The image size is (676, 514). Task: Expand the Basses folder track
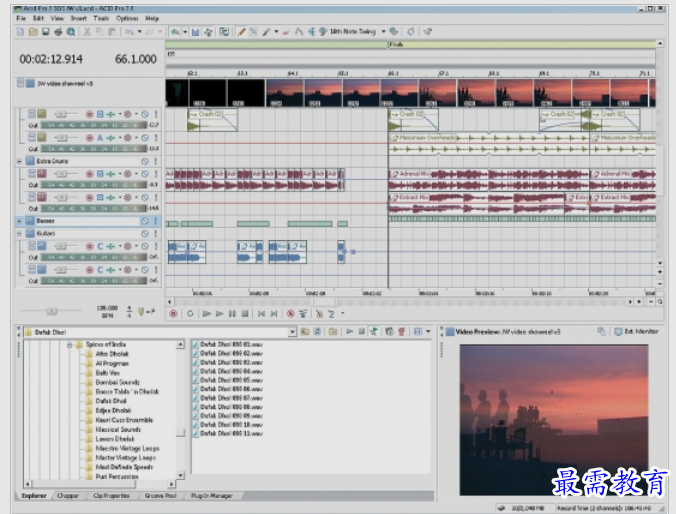pyautogui.click(x=19, y=221)
